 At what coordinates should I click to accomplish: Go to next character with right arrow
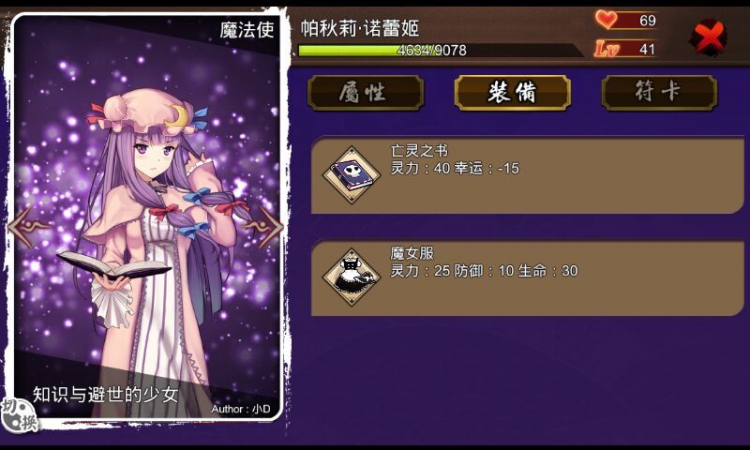264,226
